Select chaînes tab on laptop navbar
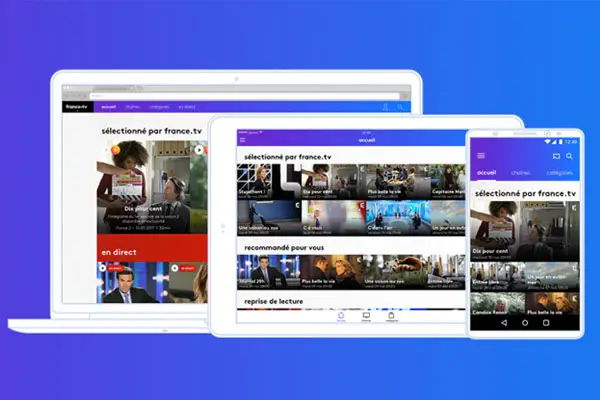600x400 pixels. (x=133, y=107)
